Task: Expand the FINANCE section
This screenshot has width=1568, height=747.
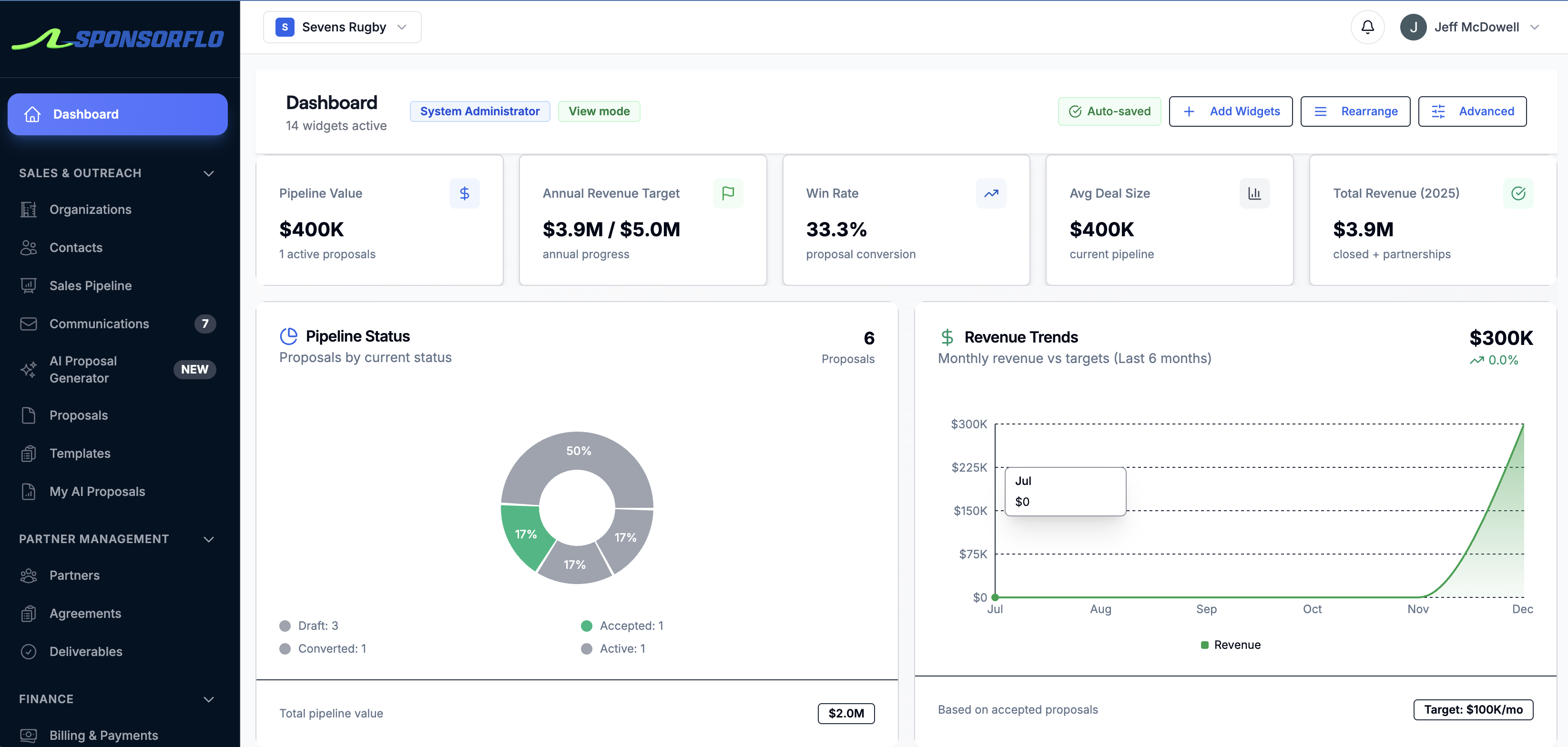Action: click(x=208, y=699)
